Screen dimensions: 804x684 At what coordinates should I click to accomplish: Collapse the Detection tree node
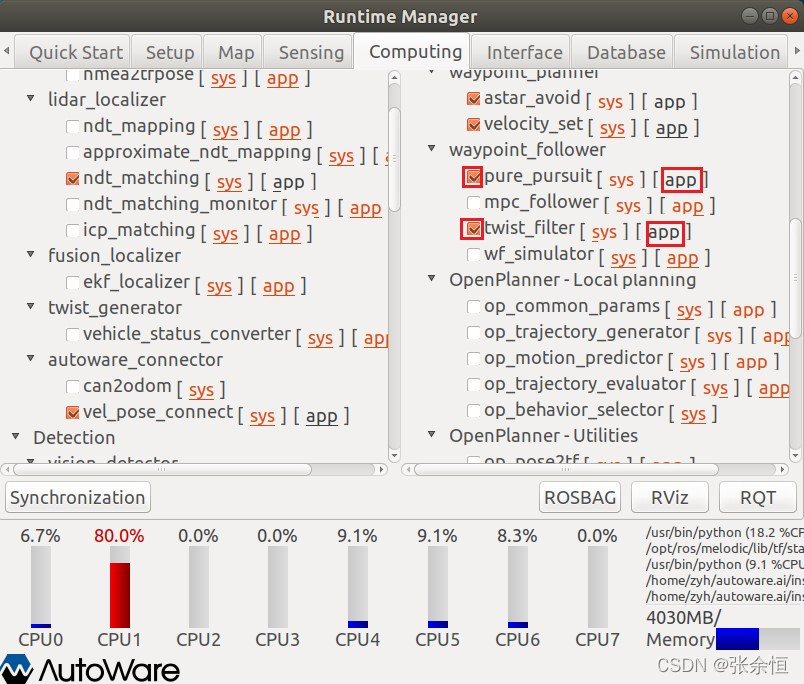click(x=16, y=436)
